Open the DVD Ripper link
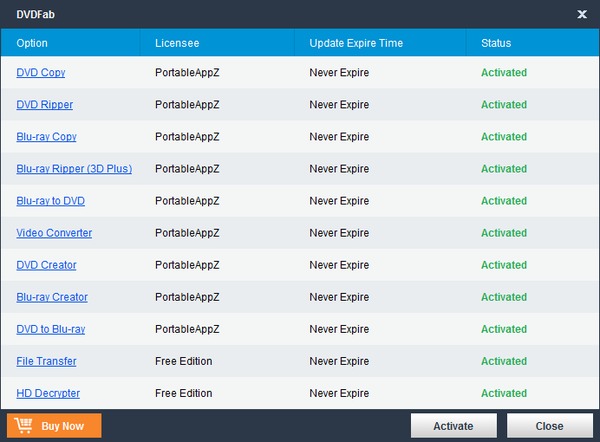600x442 pixels. (x=44, y=105)
